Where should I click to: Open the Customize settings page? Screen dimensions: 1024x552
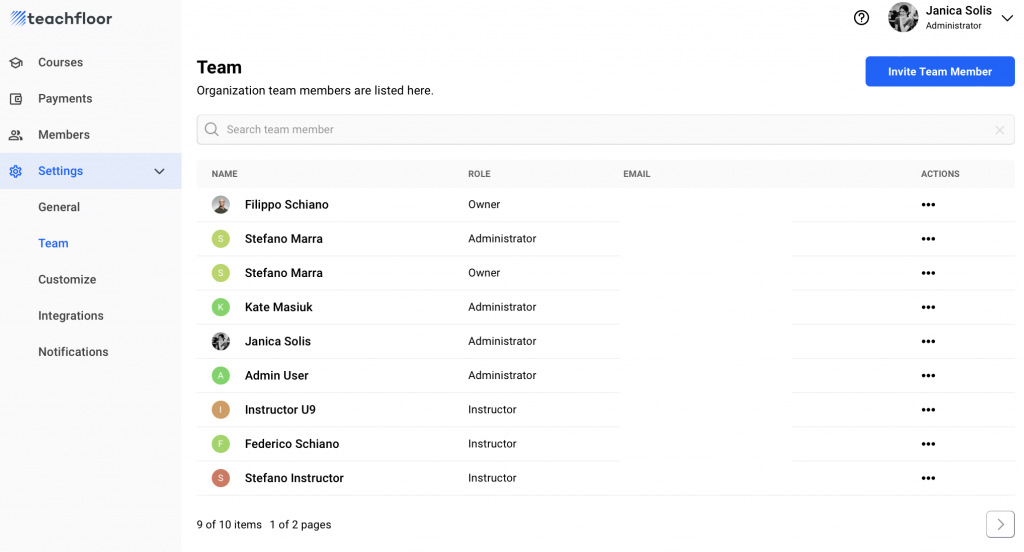67,279
